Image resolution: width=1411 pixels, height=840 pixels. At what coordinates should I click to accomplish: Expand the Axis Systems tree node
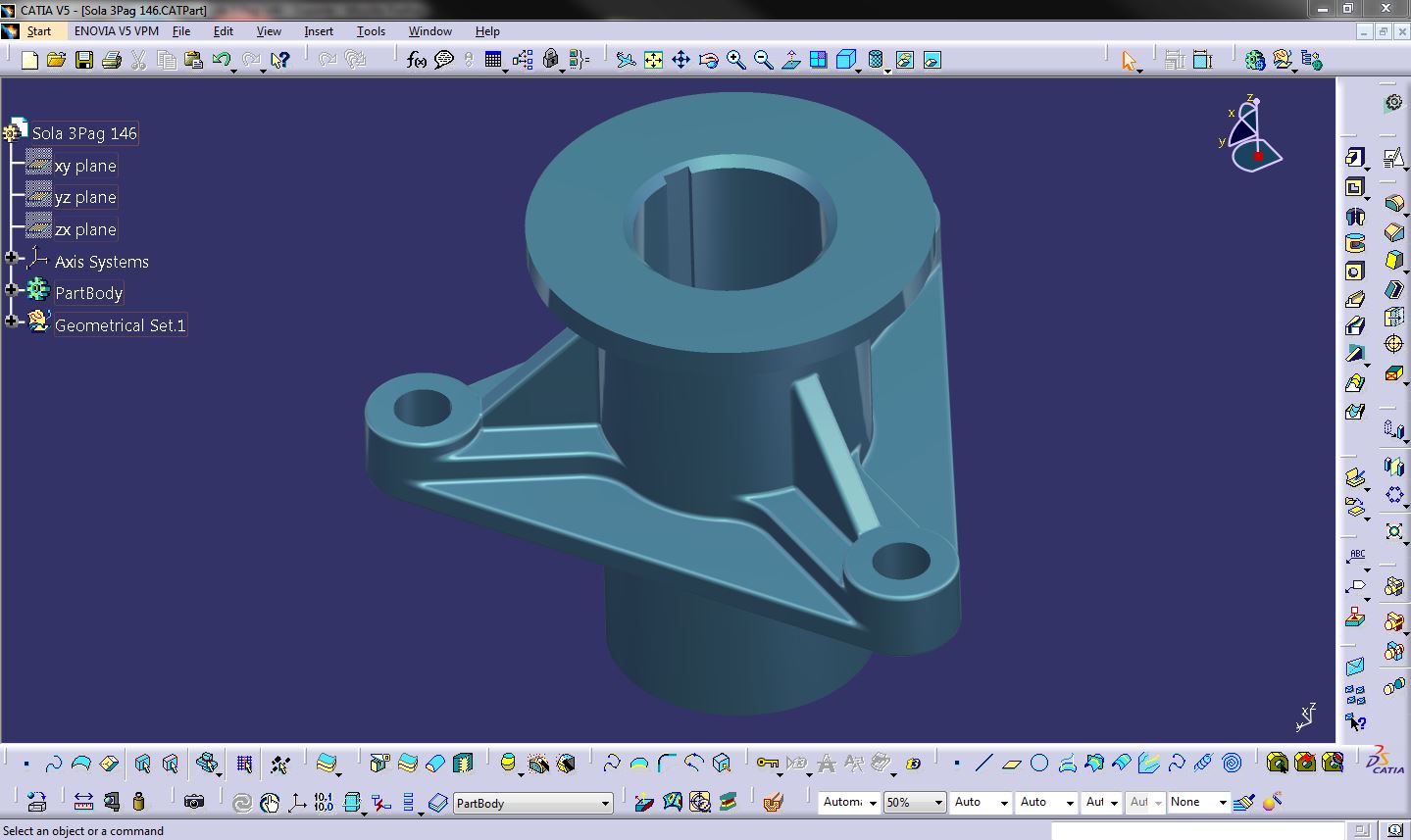click(12, 259)
